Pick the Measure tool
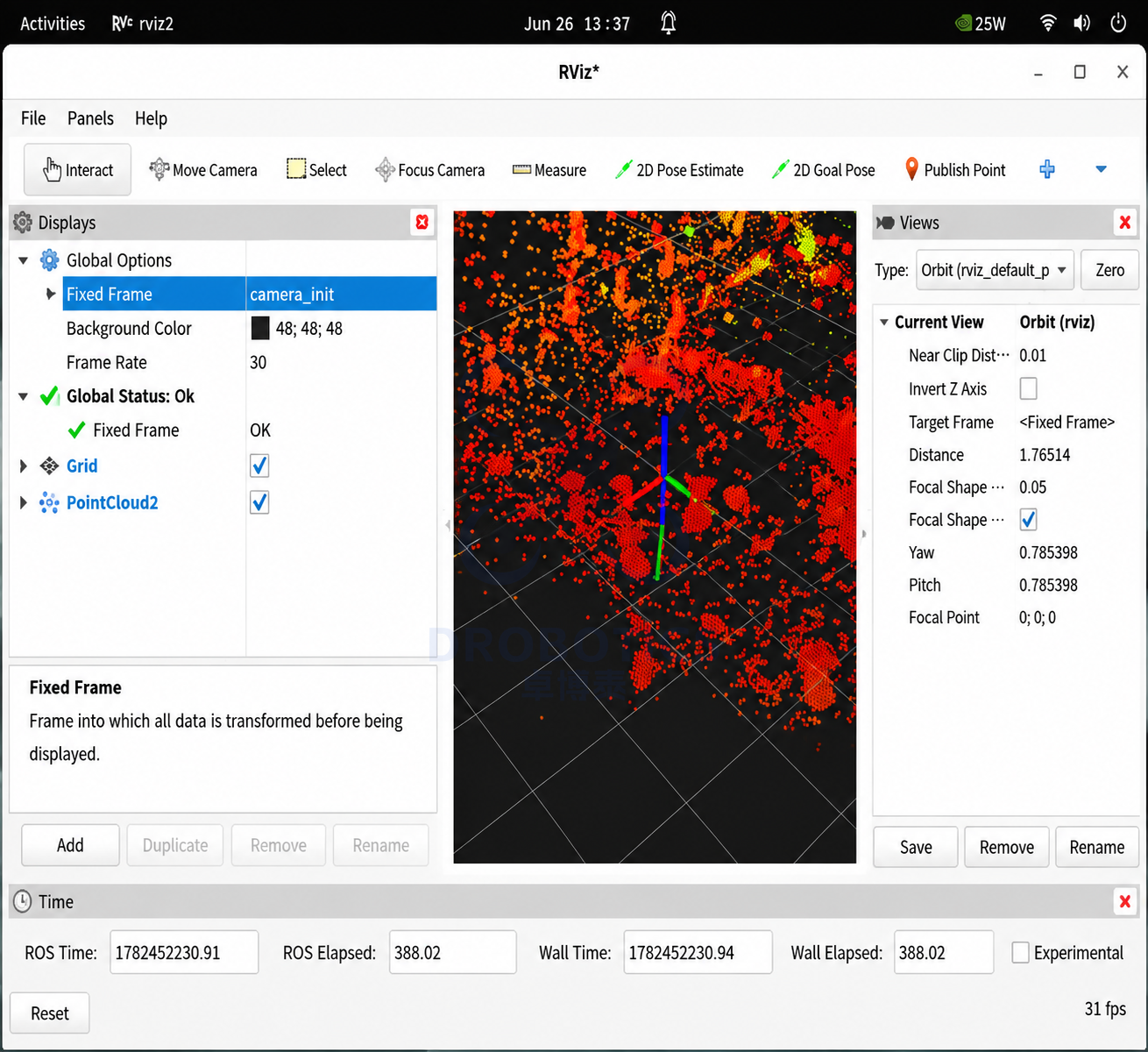Screen dimensions: 1148x1052 (549, 170)
